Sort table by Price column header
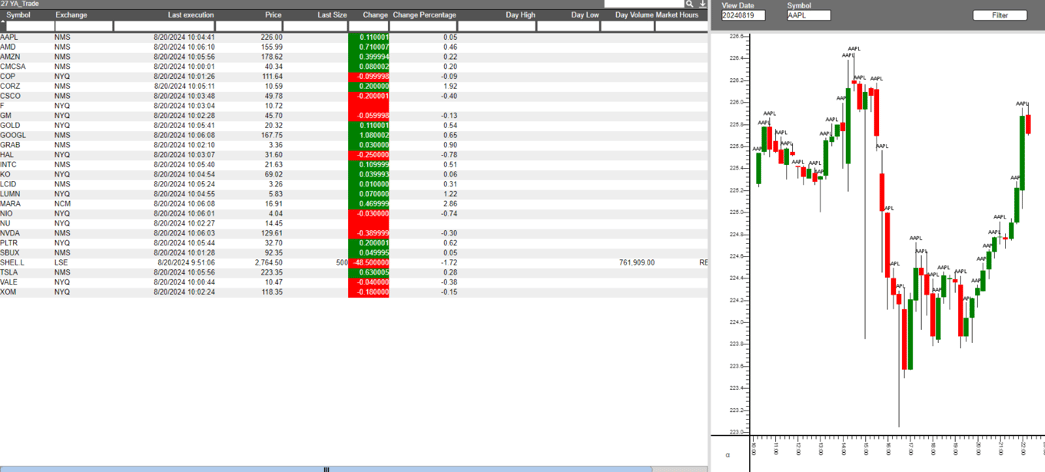 273,15
